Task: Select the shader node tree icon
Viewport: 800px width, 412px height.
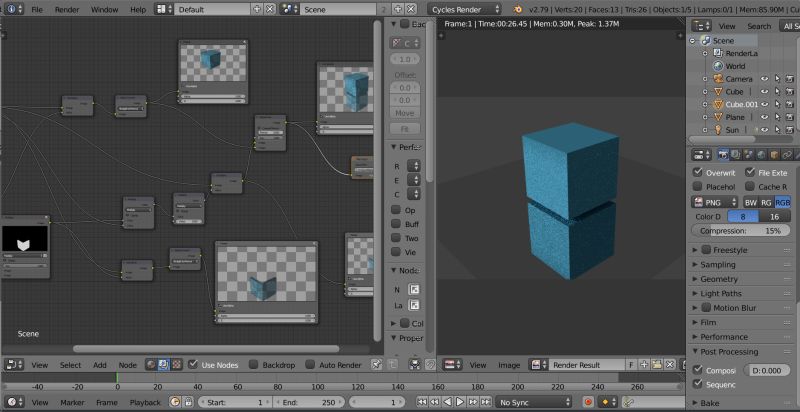Action: tap(151, 365)
